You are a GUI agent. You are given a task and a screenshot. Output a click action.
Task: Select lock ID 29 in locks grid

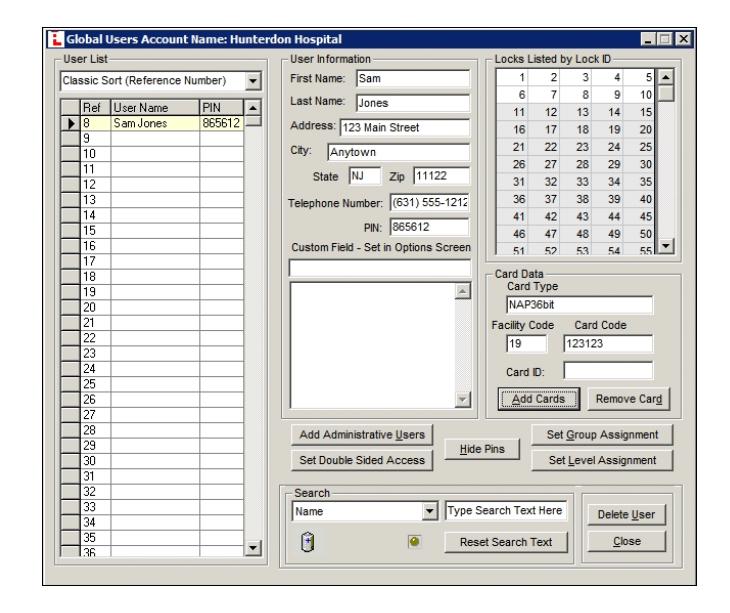(x=608, y=164)
